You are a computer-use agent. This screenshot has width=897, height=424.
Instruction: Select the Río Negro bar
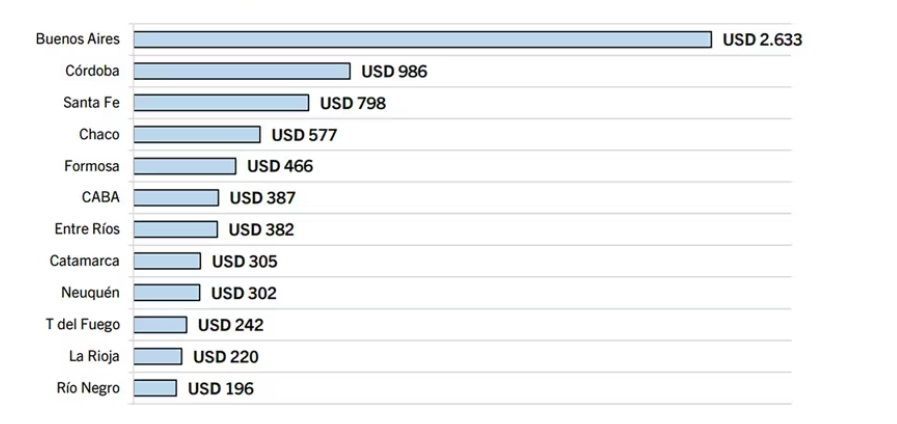click(x=155, y=388)
